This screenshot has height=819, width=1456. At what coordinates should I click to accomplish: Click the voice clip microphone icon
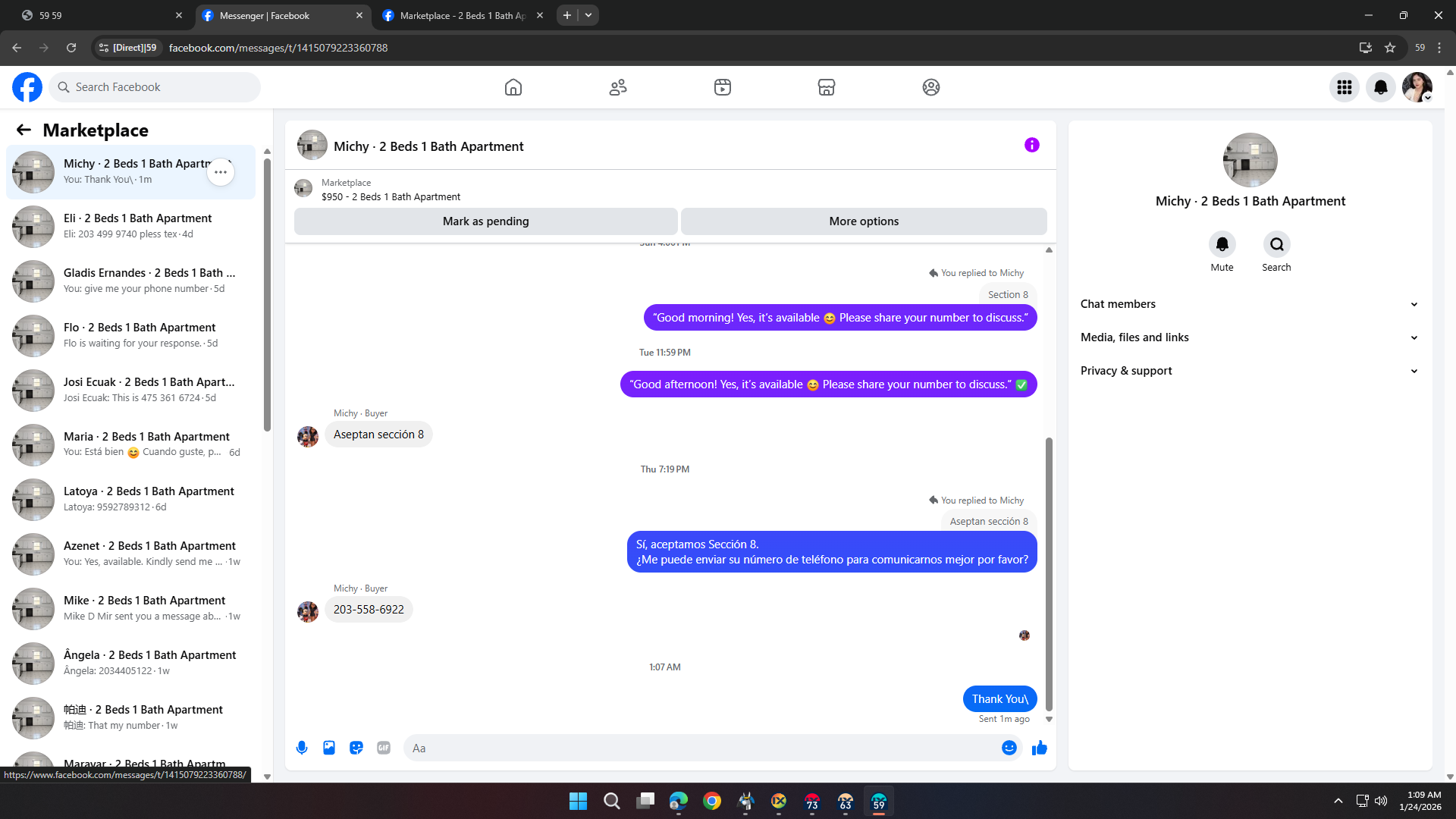[x=302, y=748]
